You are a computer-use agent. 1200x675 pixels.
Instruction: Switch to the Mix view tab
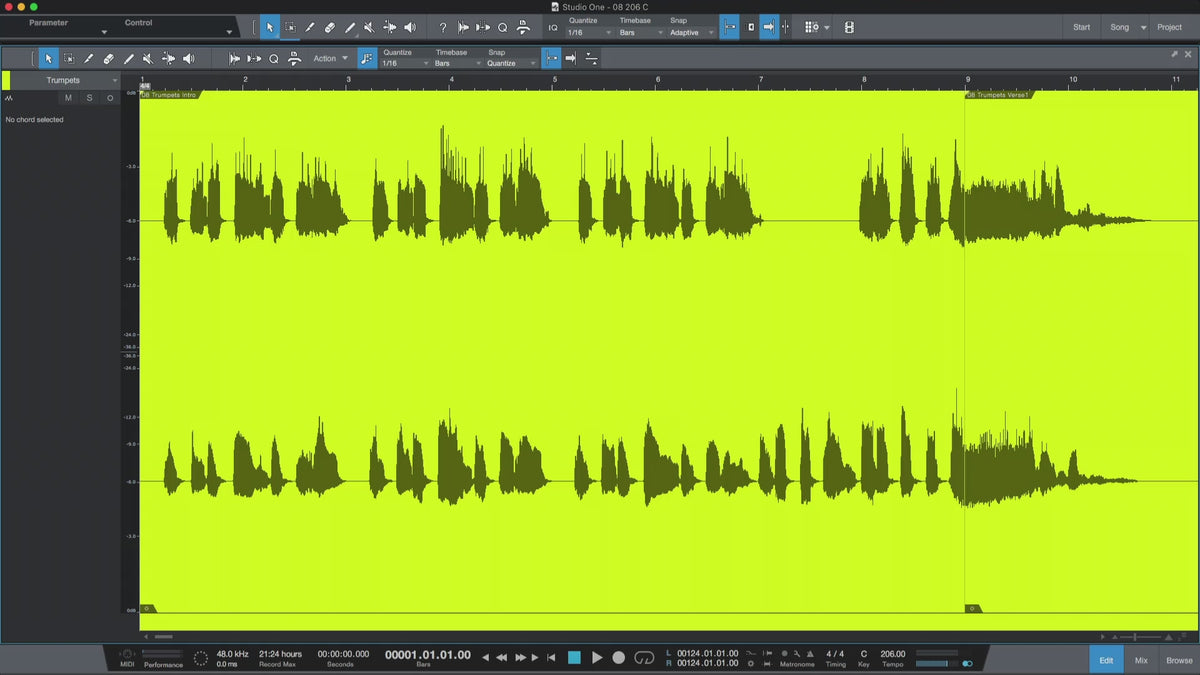pyautogui.click(x=1141, y=660)
